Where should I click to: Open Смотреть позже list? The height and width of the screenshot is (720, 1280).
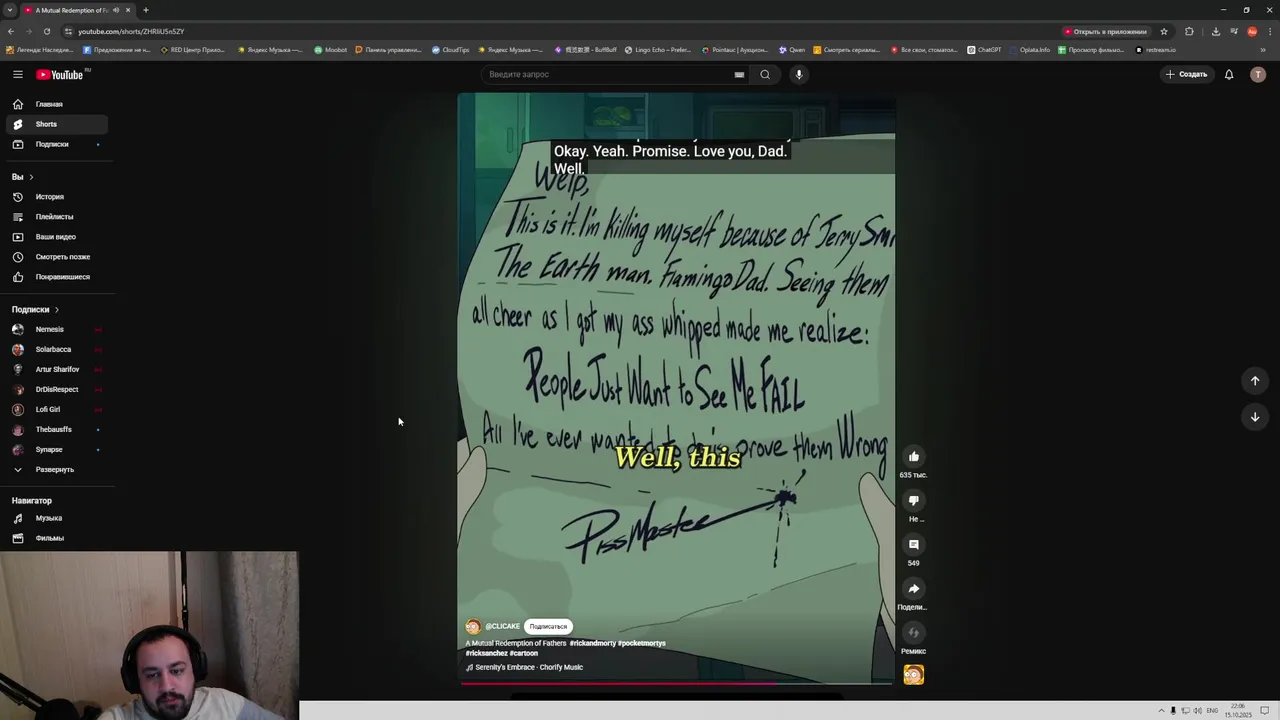tap(56, 257)
